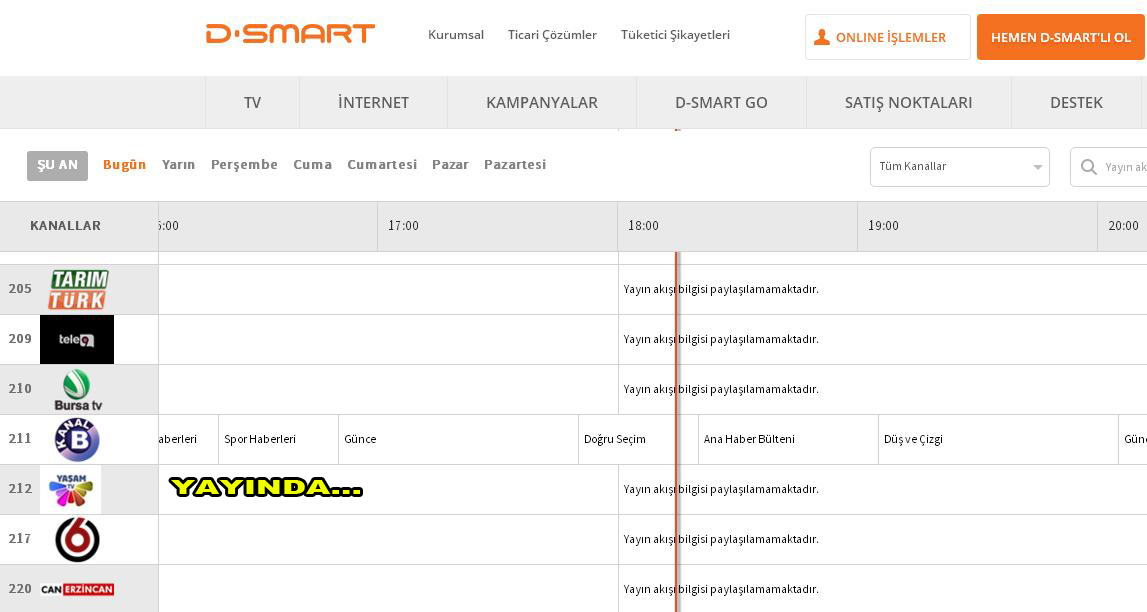Screen dimensions: 1147x612
Task: Open the Kurumsal link
Action: tap(456, 34)
